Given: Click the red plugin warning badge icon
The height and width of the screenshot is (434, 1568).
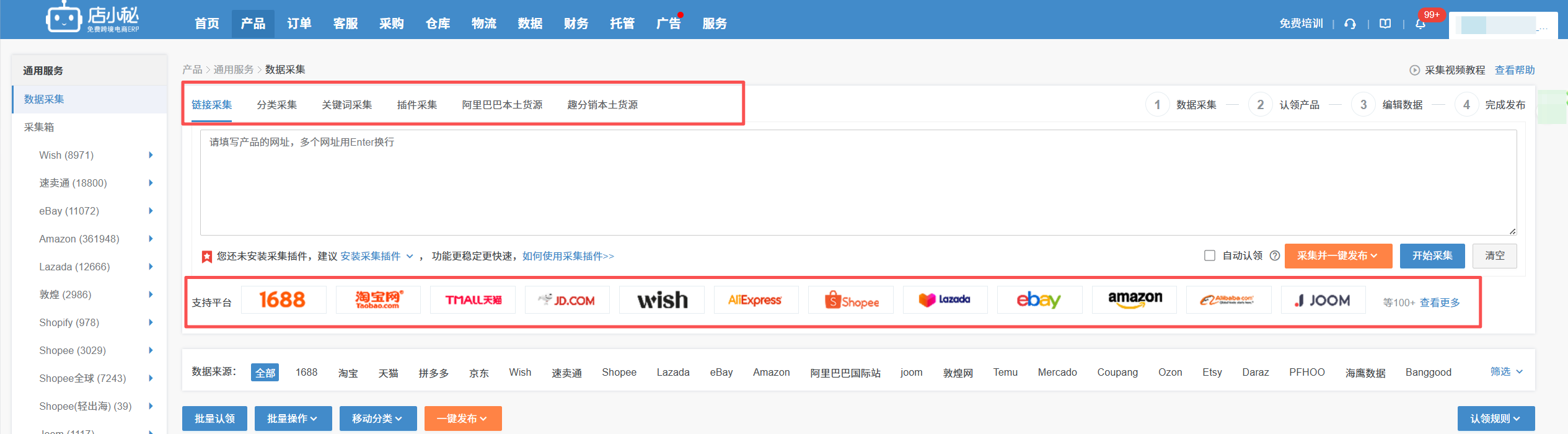Looking at the screenshot, I should [x=207, y=257].
